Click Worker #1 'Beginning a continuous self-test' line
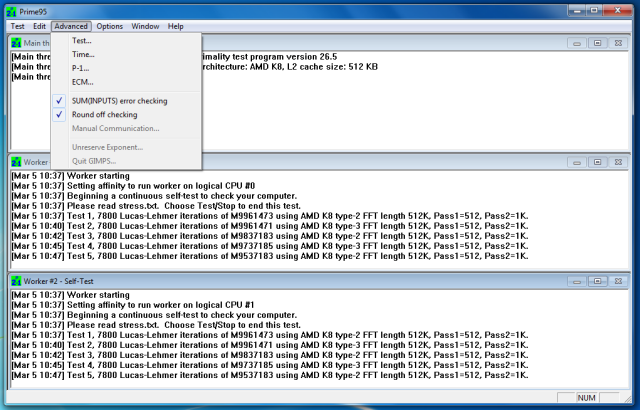 point(154,196)
